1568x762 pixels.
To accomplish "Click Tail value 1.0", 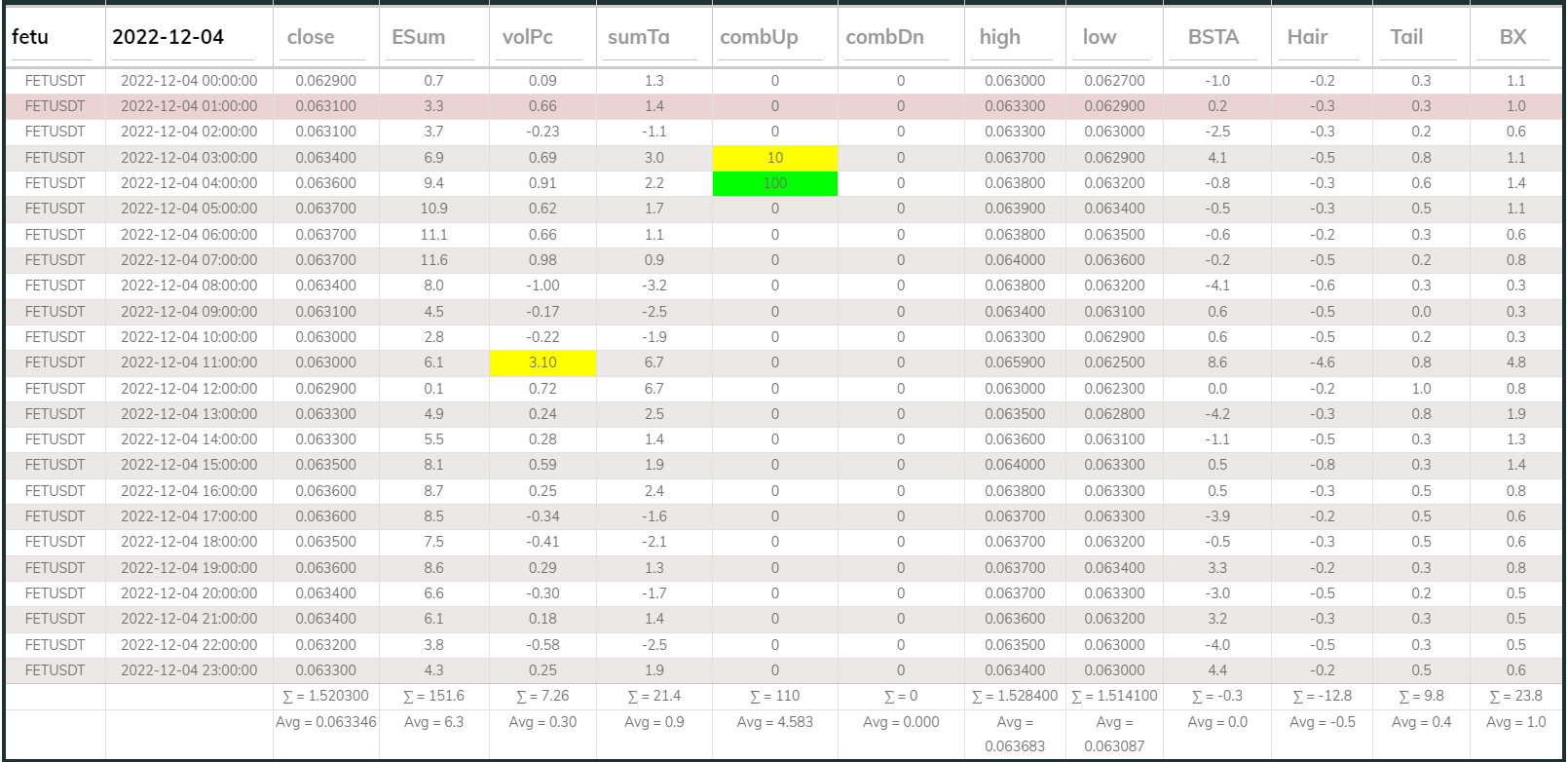I will (1421, 389).
